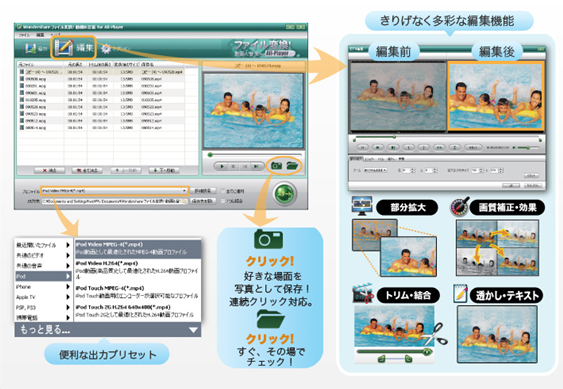Select the last file row in list
This screenshot has height=389, width=563.
pos(102,128)
